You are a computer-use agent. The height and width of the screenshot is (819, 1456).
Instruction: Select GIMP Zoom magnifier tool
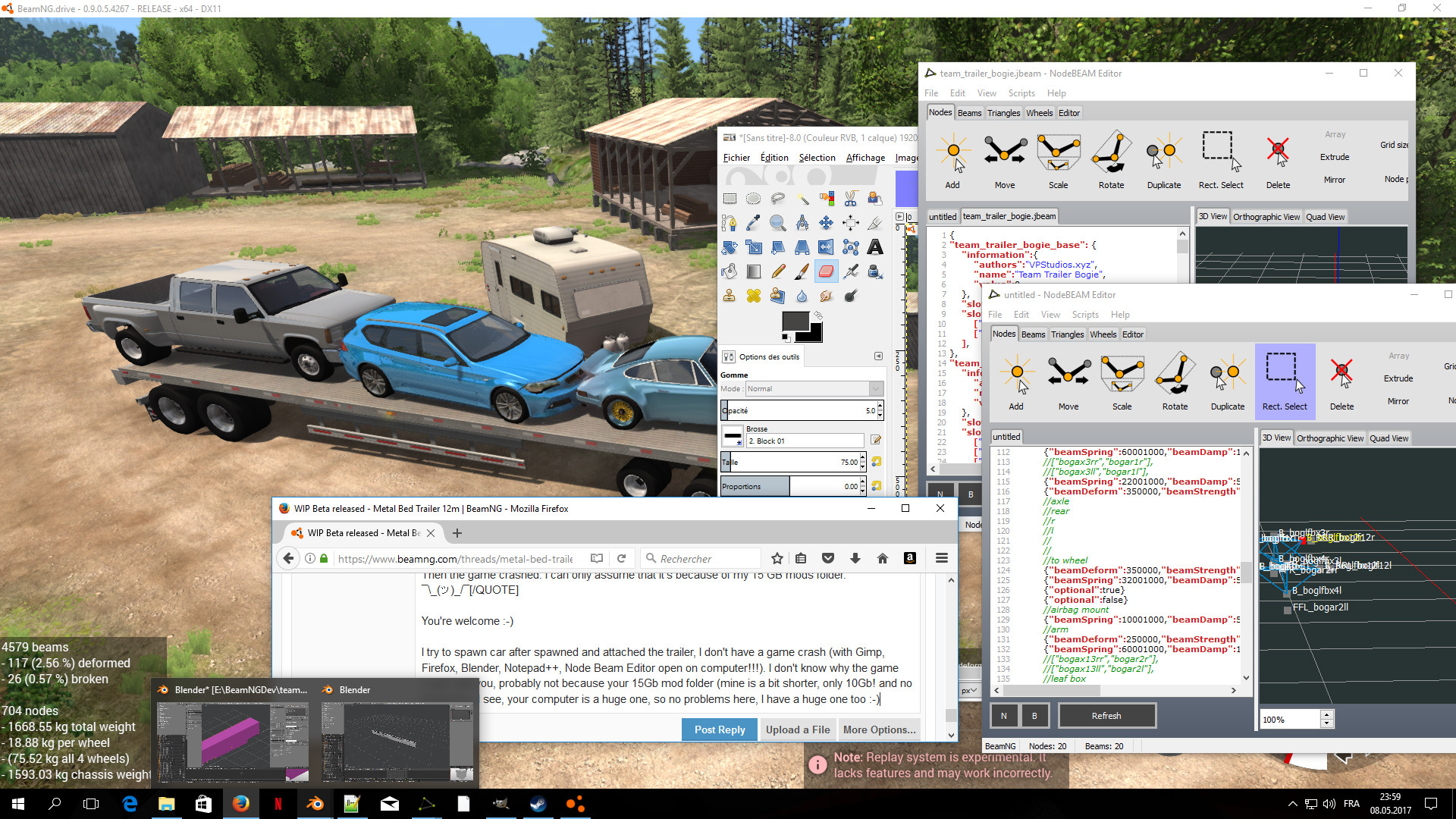(x=777, y=223)
